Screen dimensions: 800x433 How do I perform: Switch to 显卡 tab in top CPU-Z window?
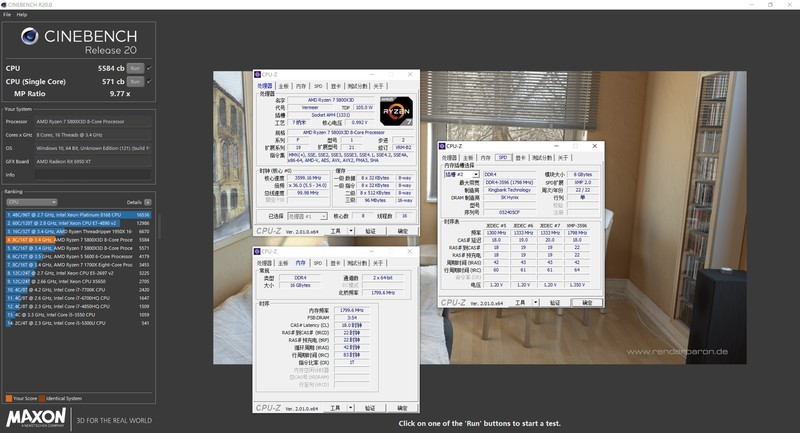(x=336, y=86)
